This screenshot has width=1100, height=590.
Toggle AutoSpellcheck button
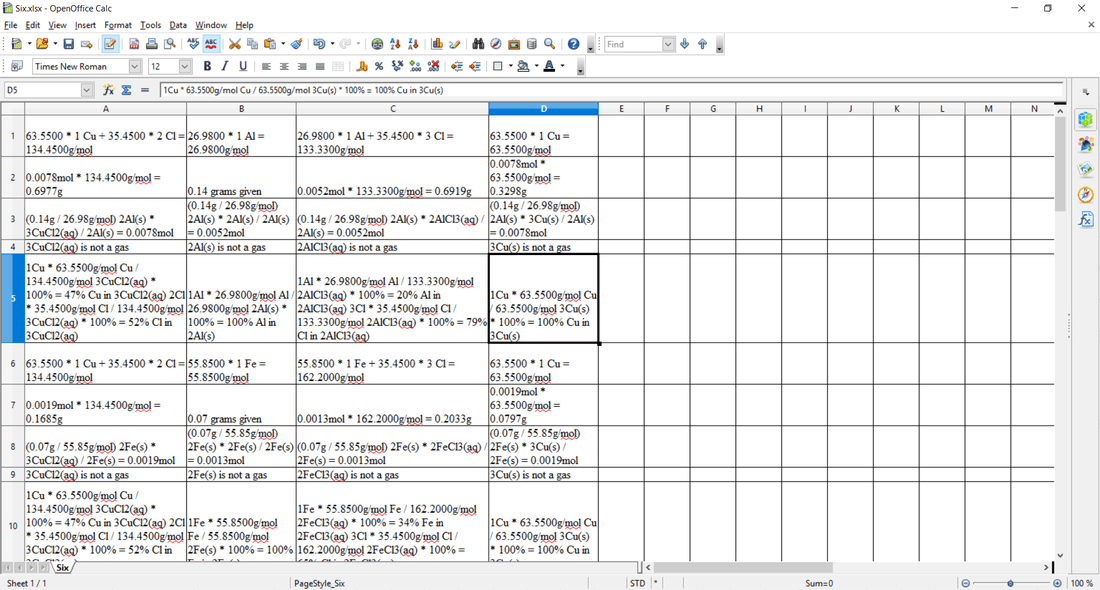click(211, 44)
